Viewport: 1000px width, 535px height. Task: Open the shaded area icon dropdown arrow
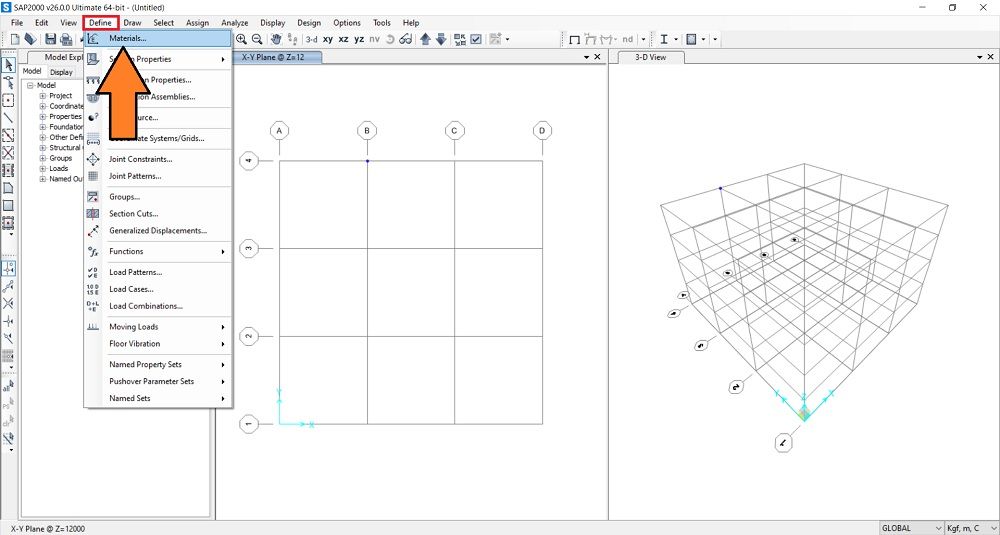point(703,40)
